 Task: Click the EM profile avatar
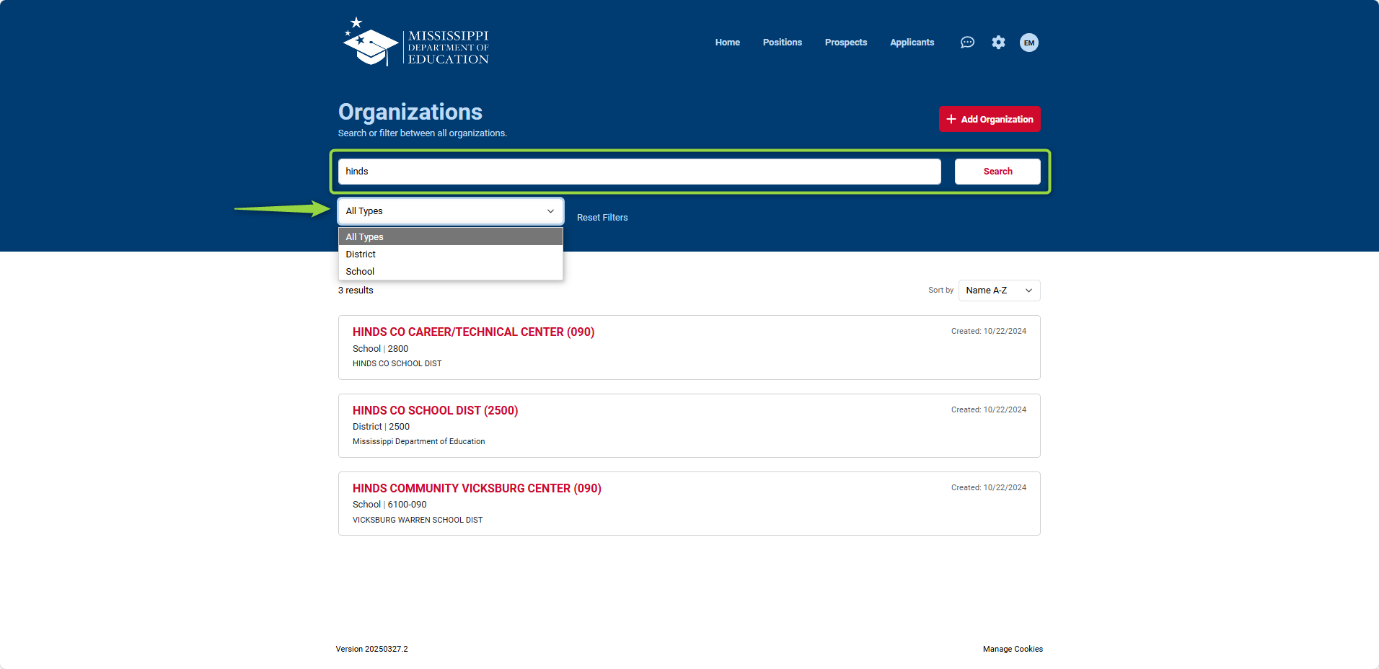point(1029,42)
